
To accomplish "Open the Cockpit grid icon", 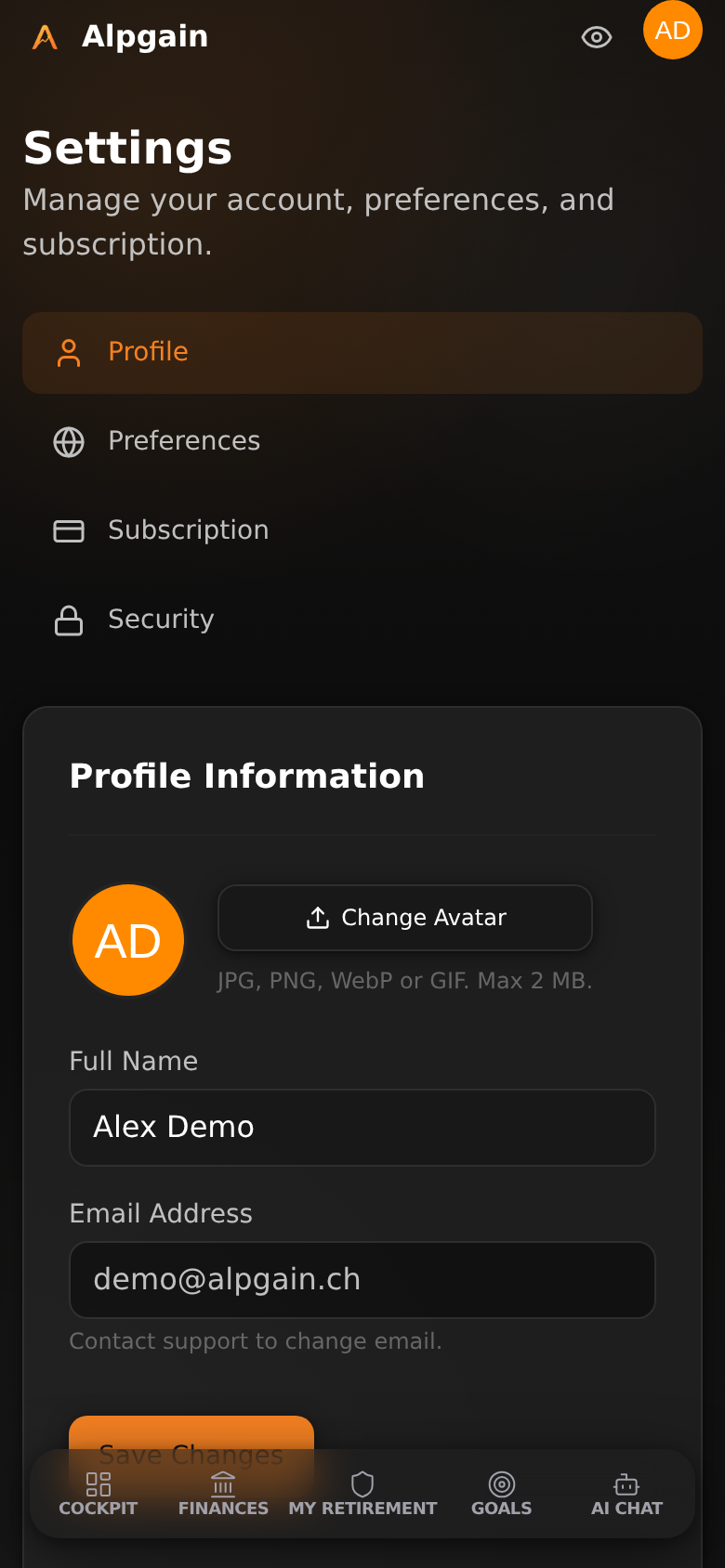I will [x=99, y=1483].
